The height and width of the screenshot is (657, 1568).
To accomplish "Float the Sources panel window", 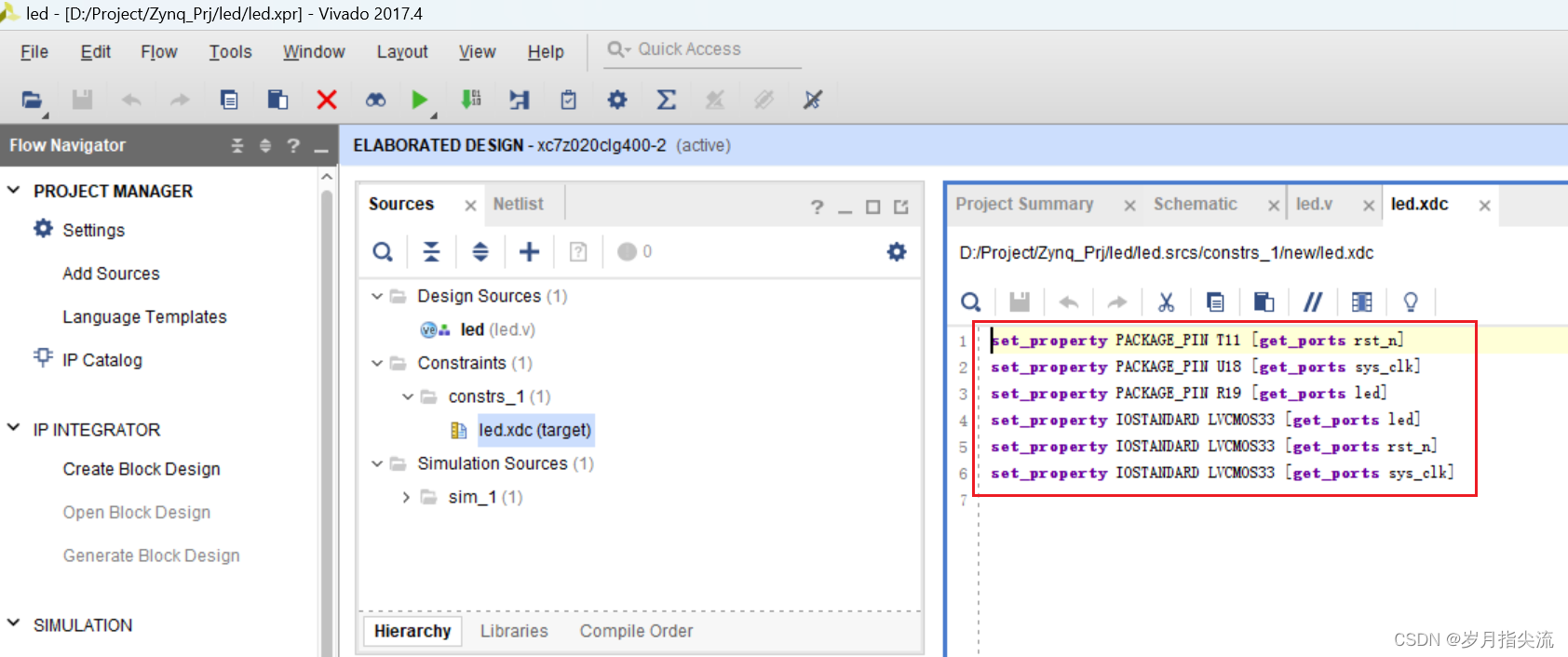I will pos(900,207).
